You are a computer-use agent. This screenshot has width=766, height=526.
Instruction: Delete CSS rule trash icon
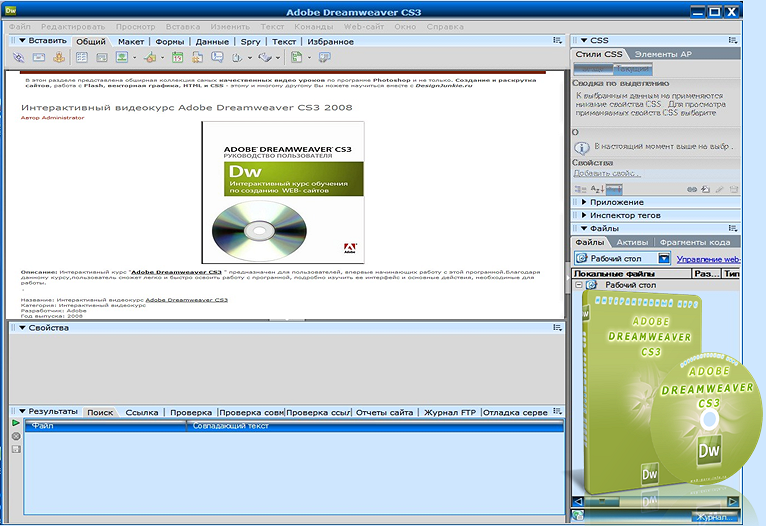click(734, 189)
